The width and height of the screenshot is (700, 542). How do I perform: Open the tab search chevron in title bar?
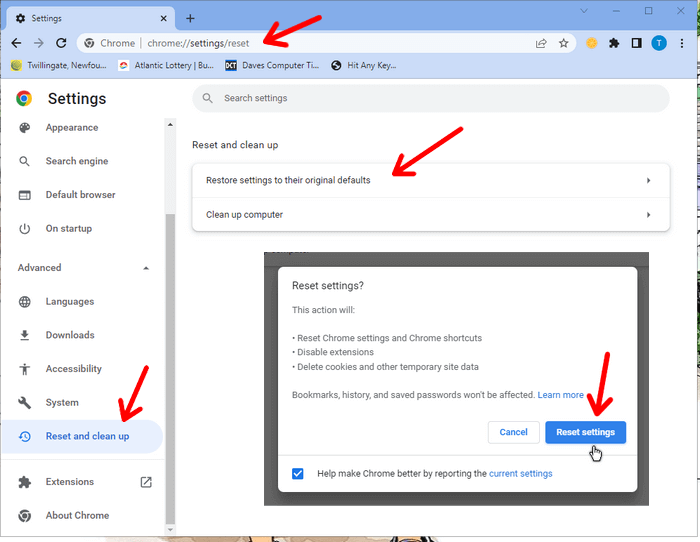click(x=584, y=11)
